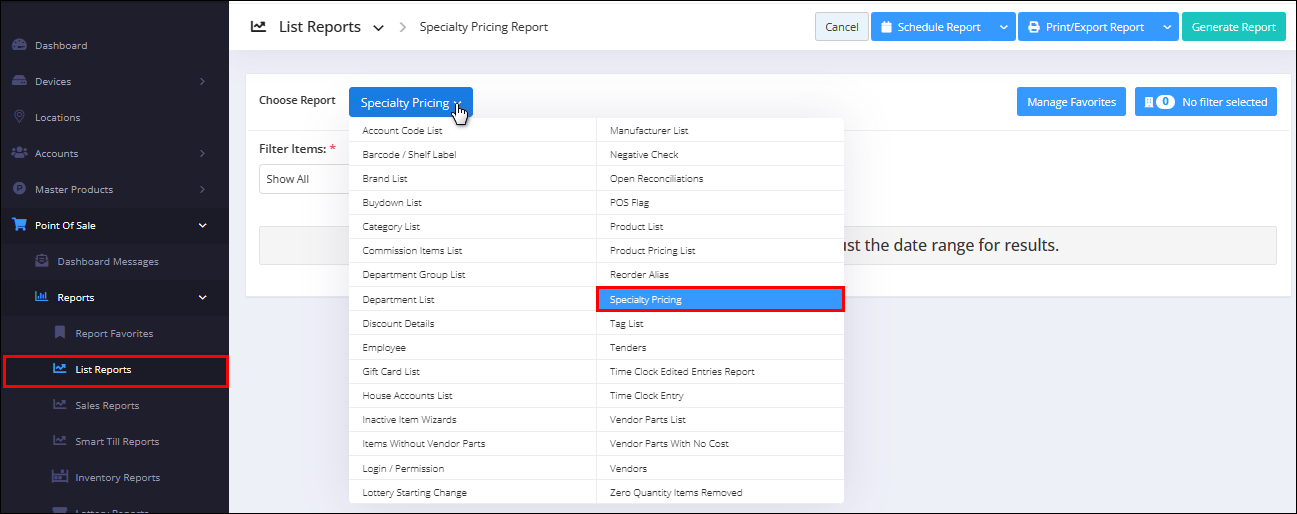Screen dimensions: 1297x514
Task: Click the Inventory Reports icon in sidebar
Action: tap(60, 477)
